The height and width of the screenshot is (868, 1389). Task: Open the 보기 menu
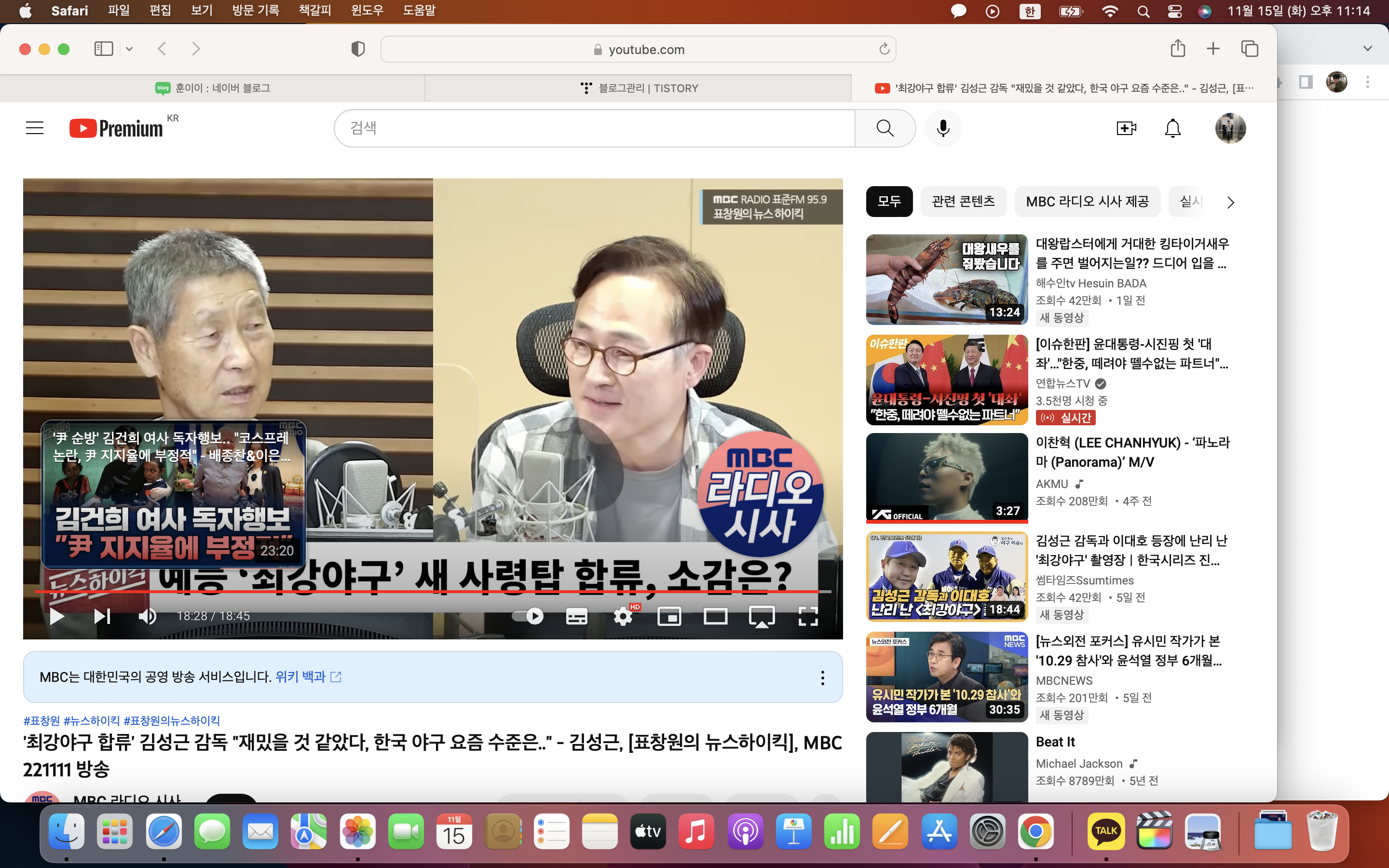point(202,10)
